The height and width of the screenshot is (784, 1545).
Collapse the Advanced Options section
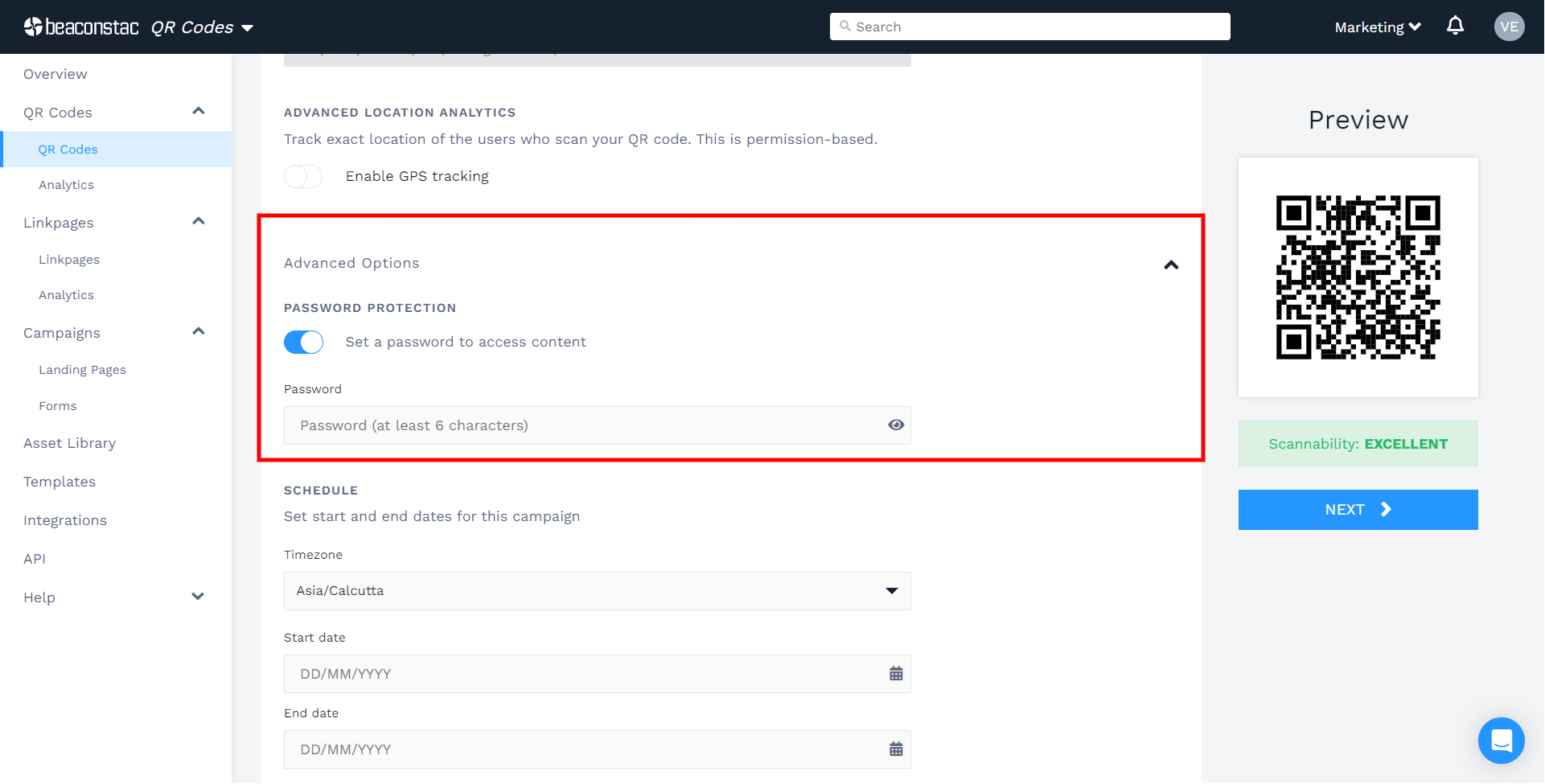pos(1171,265)
